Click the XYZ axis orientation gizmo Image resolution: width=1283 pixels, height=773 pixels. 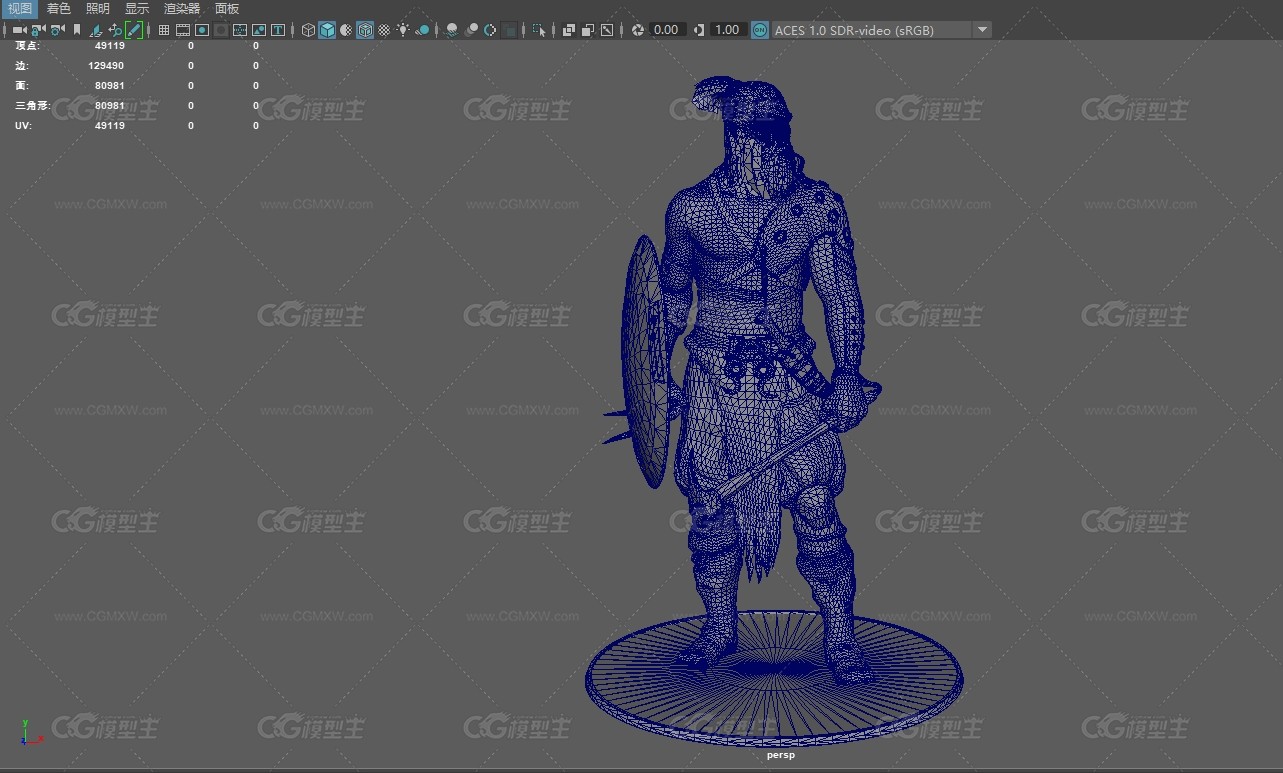[31, 733]
